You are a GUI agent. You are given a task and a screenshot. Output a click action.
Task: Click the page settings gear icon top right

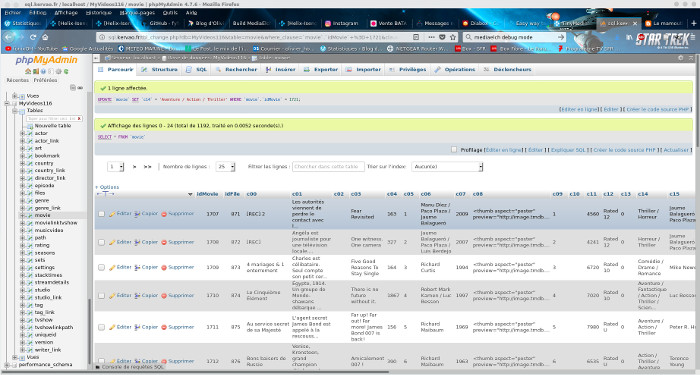(x=681, y=58)
